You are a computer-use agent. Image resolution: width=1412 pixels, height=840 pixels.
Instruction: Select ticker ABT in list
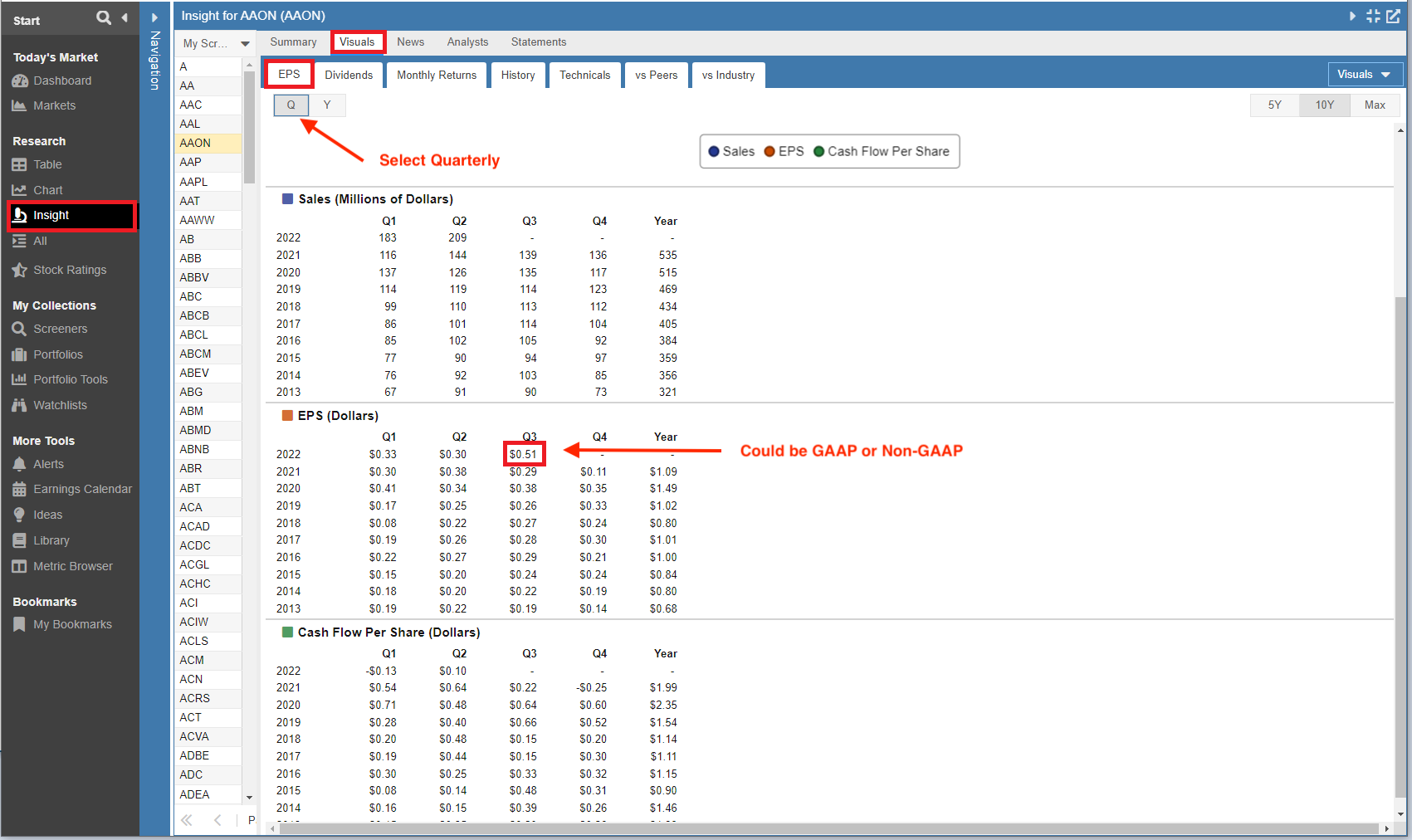tap(208, 488)
